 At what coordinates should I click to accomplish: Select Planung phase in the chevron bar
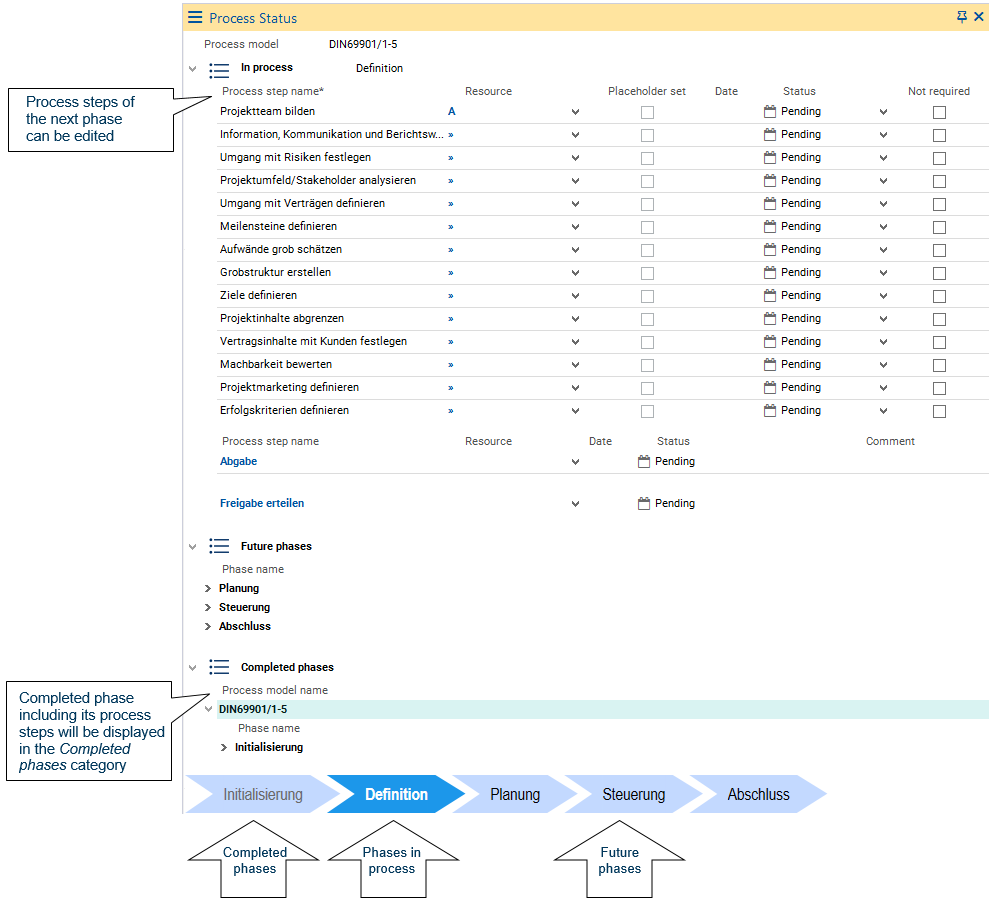[515, 794]
